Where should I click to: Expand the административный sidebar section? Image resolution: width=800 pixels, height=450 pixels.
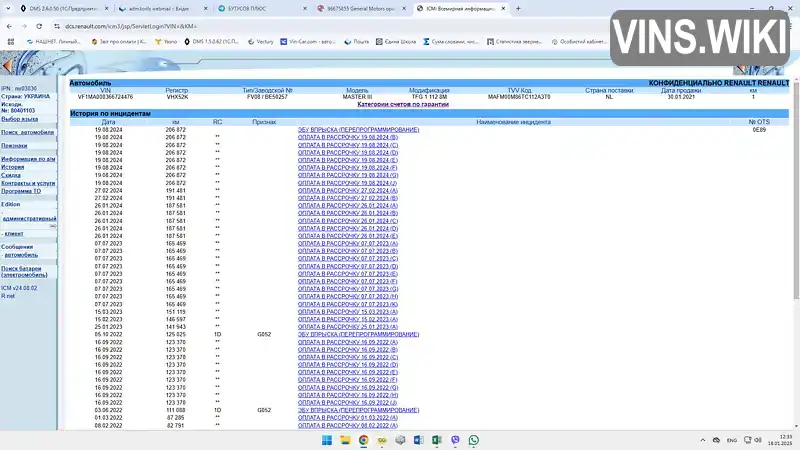point(30,218)
